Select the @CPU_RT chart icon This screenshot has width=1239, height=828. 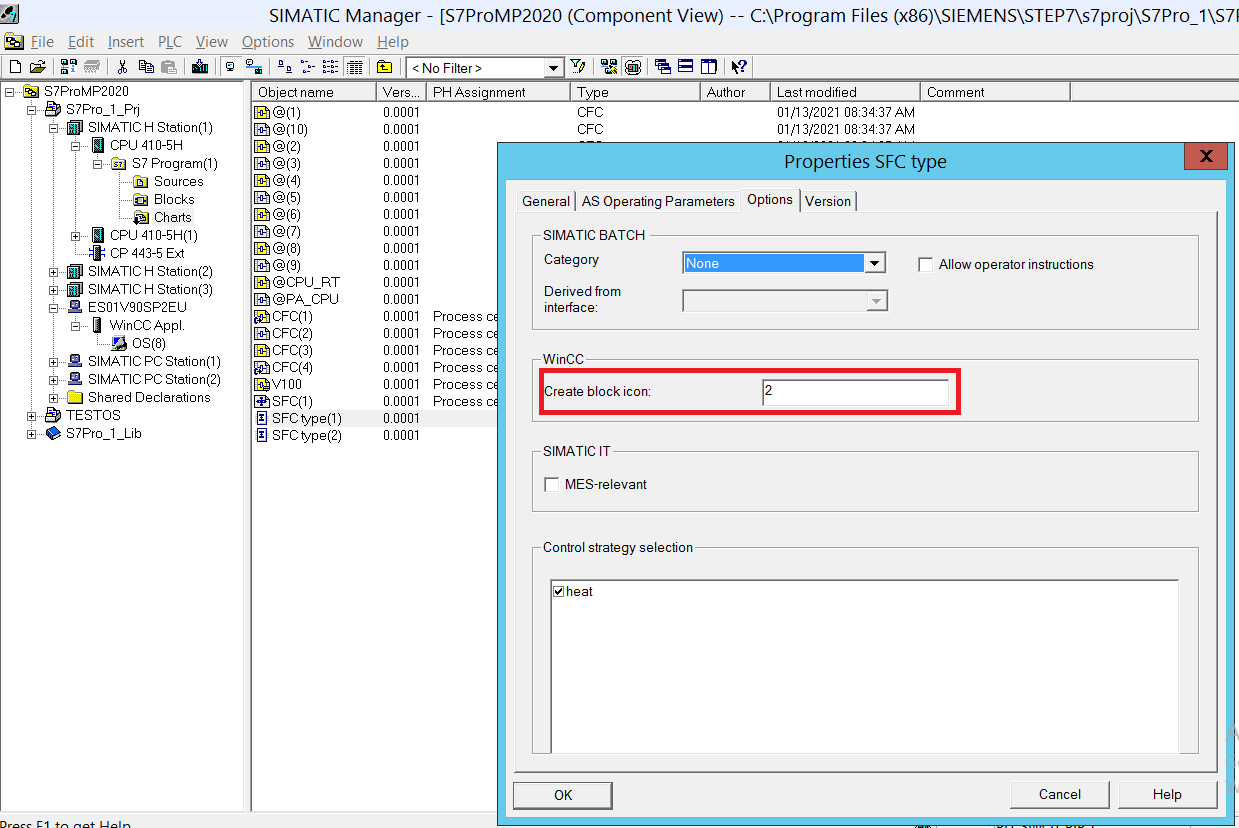(x=263, y=282)
